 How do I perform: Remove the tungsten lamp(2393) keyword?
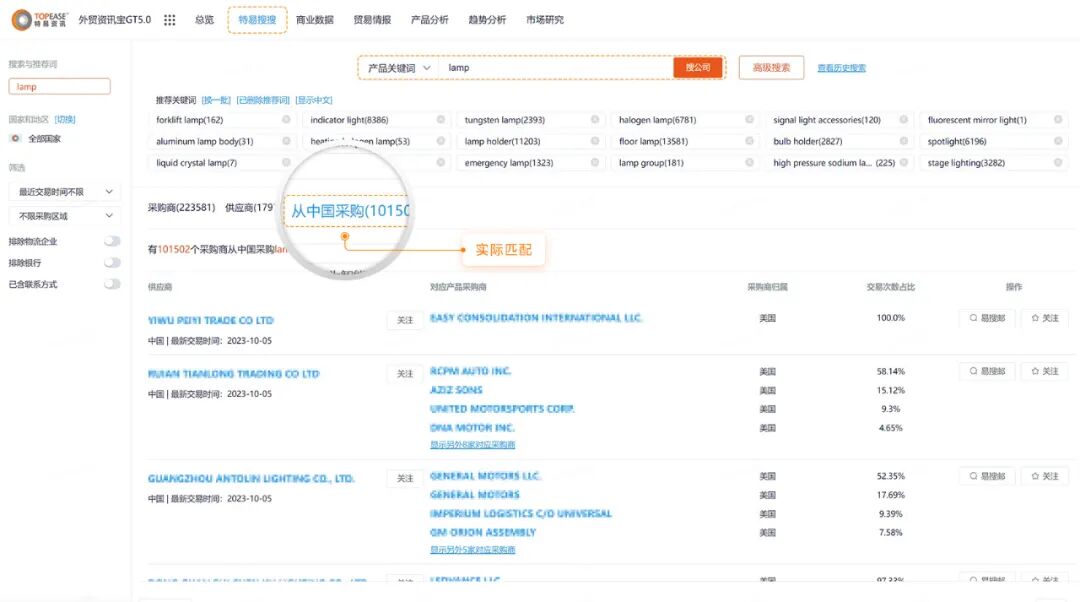tap(594, 120)
